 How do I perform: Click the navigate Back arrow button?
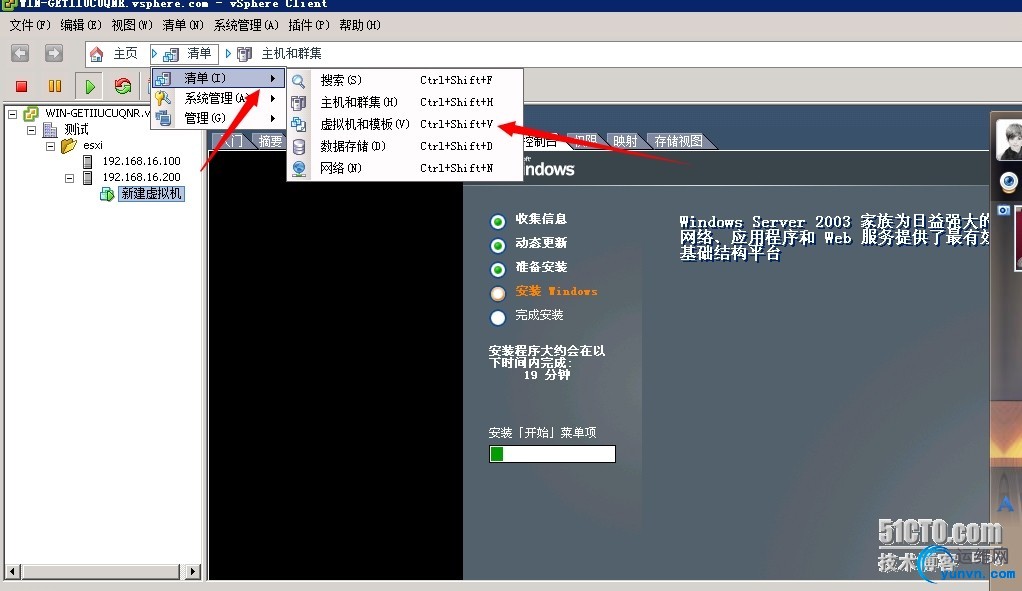click(x=20, y=53)
